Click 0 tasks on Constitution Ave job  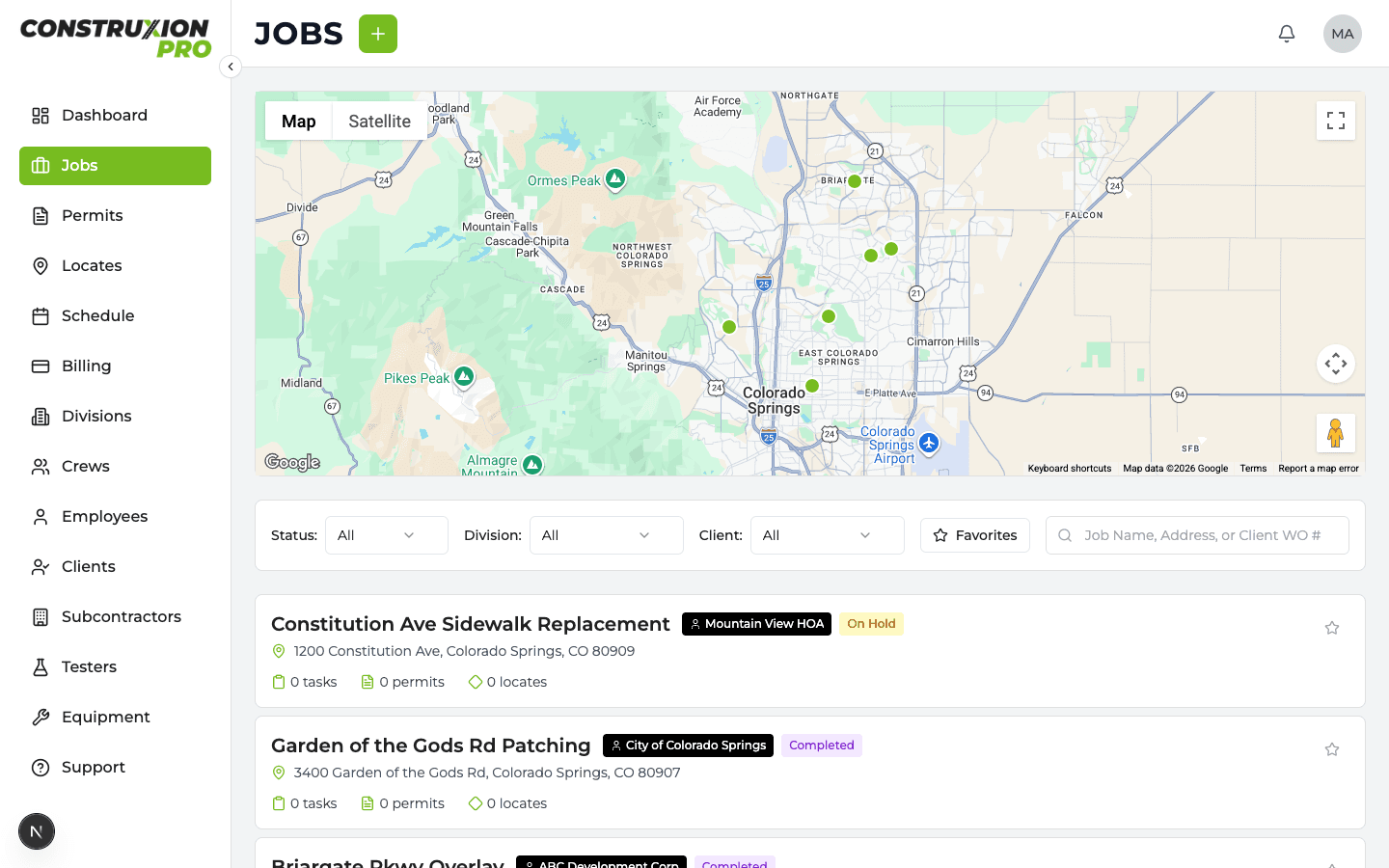[x=305, y=682]
